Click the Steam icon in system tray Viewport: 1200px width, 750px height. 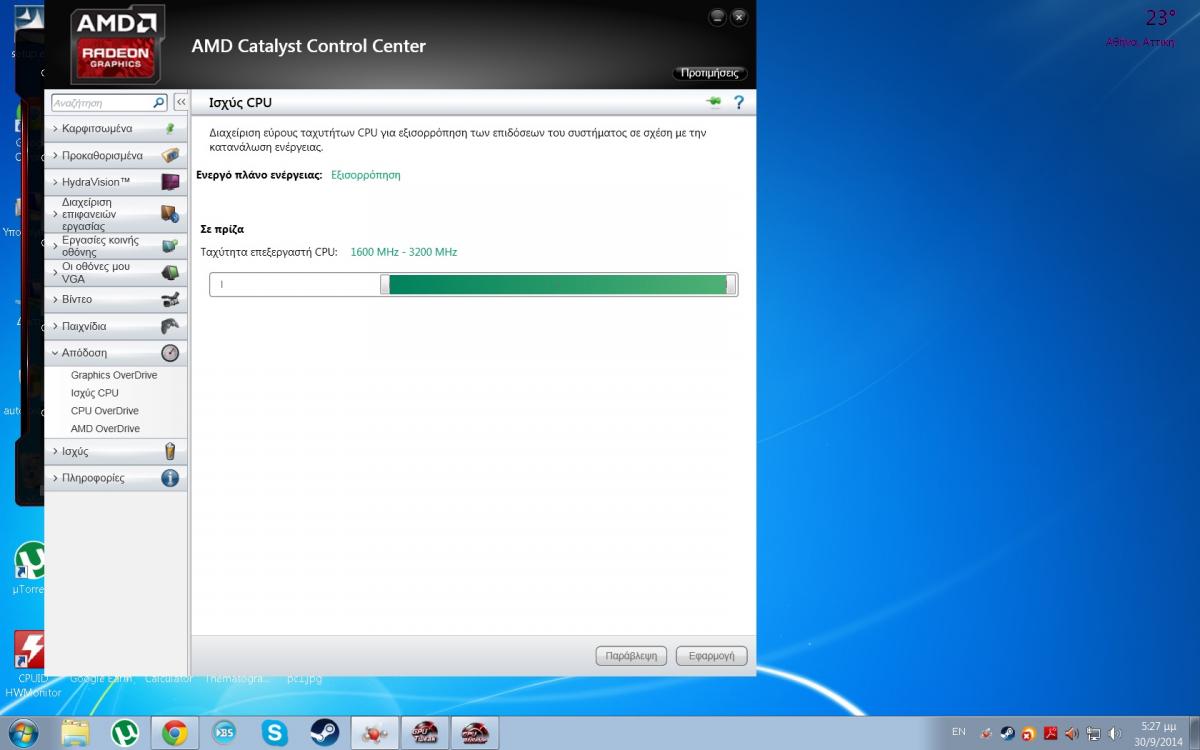point(1007,733)
